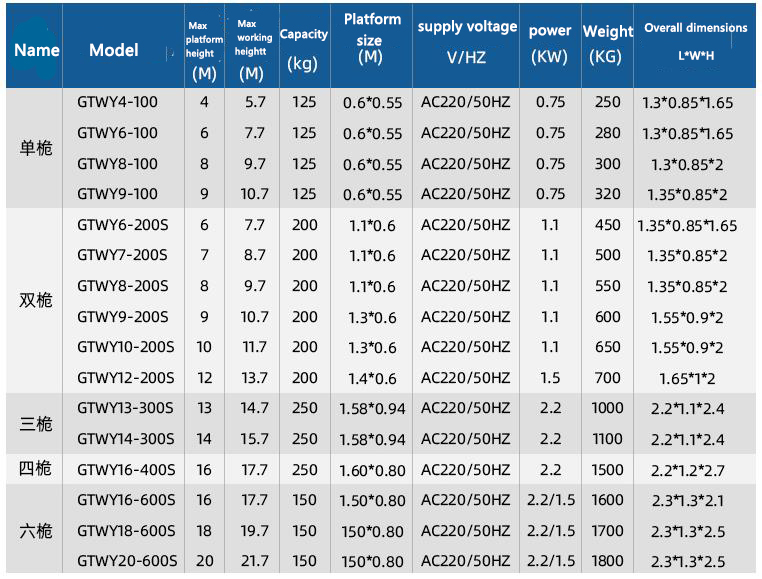
Task: Click the supply voltage V/HZ header
Action: [467, 42]
